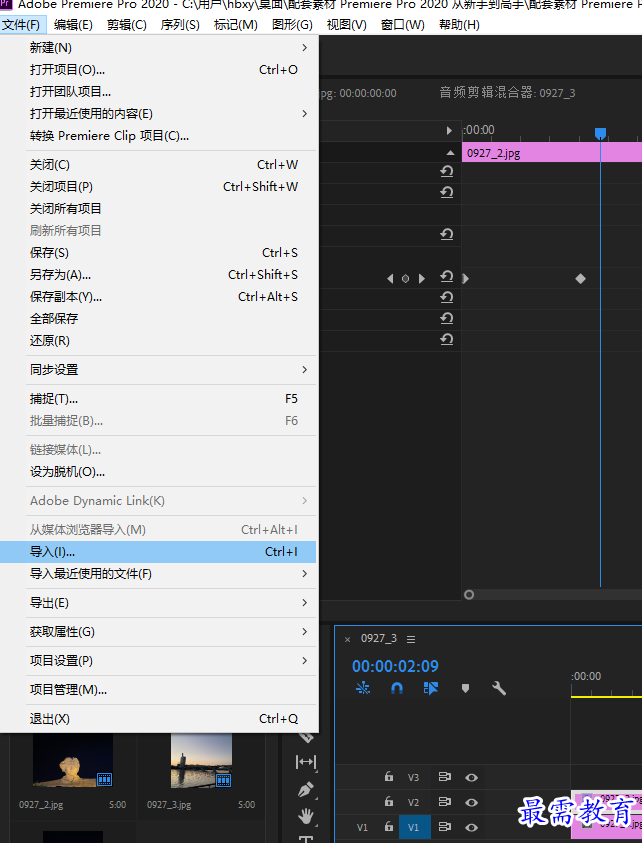Toggle the lock on track V3

pyautogui.click(x=389, y=776)
